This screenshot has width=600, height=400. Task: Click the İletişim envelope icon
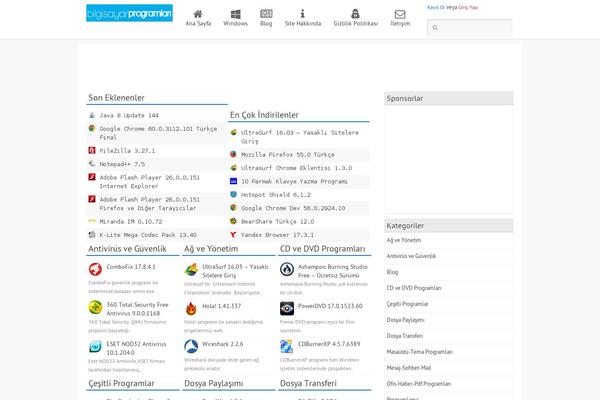click(x=401, y=14)
